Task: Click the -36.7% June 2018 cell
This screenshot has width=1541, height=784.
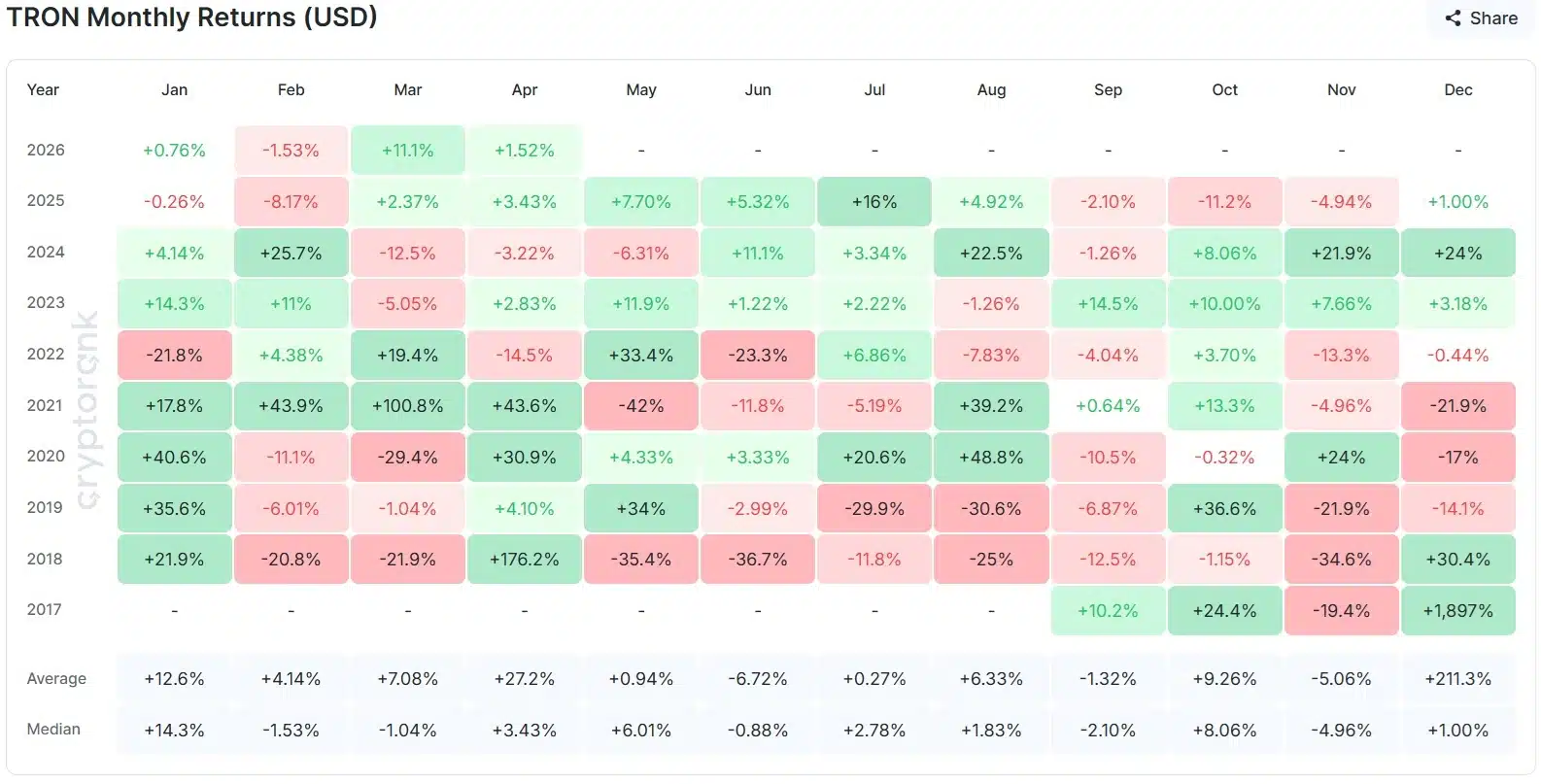Action: tap(758, 560)
